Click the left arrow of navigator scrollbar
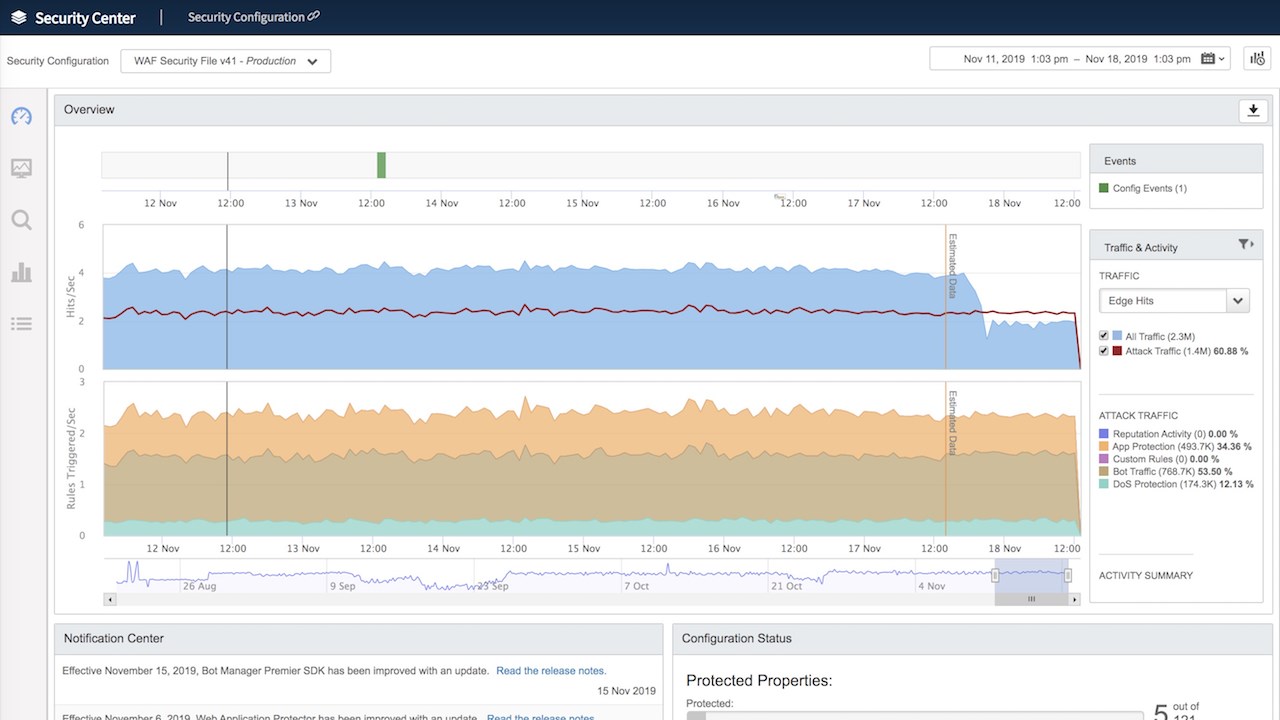This screenshot has height=720, width=1280. (x=109, y=599)
